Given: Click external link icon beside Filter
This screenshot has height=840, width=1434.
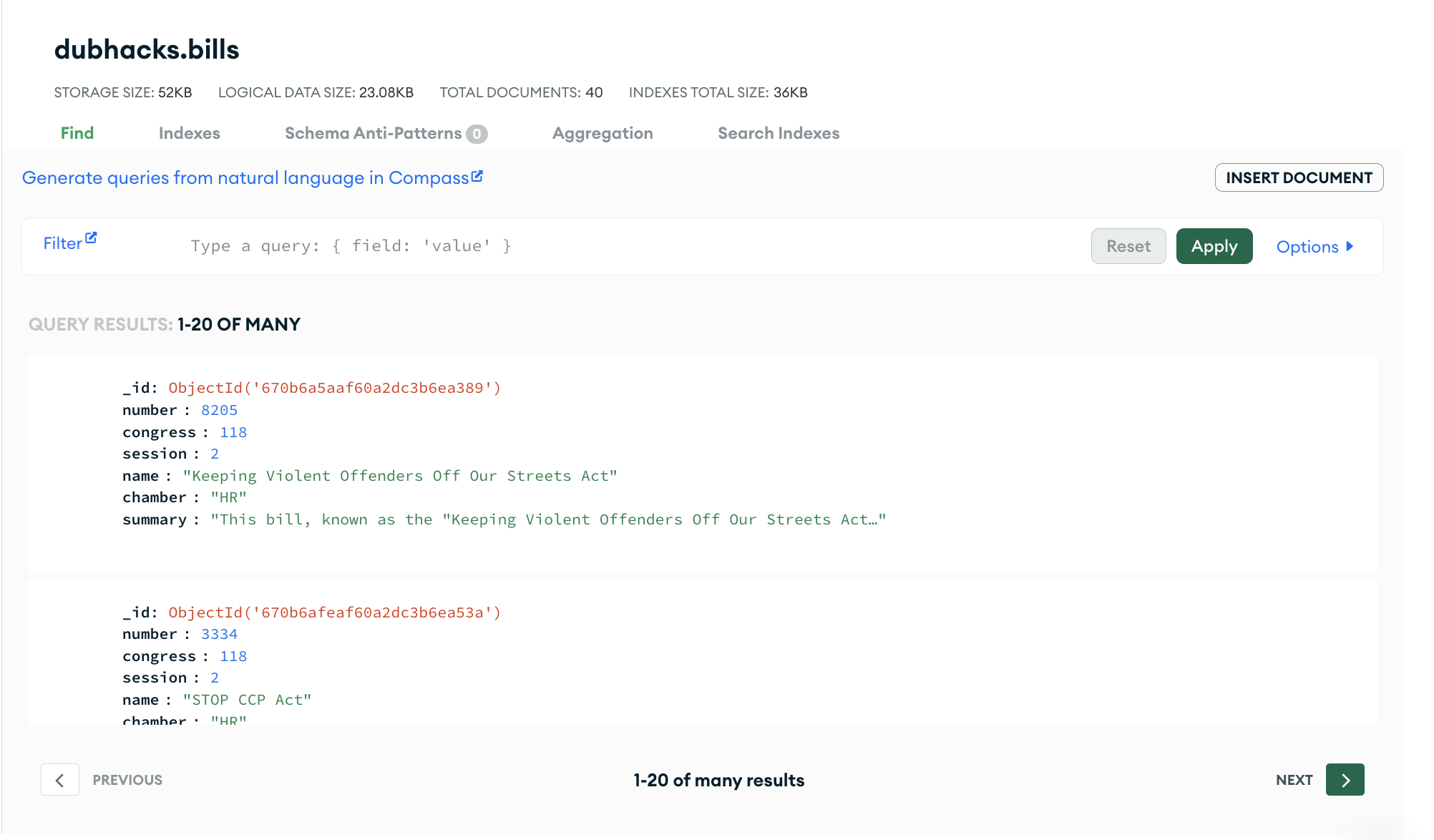Looking at the screenshot, I should (x=91, y=238).
